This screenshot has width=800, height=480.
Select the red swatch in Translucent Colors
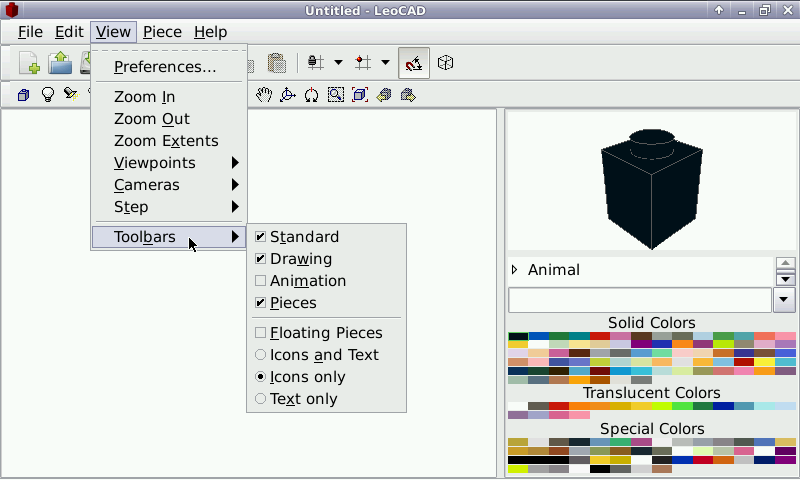click(559, 406)
